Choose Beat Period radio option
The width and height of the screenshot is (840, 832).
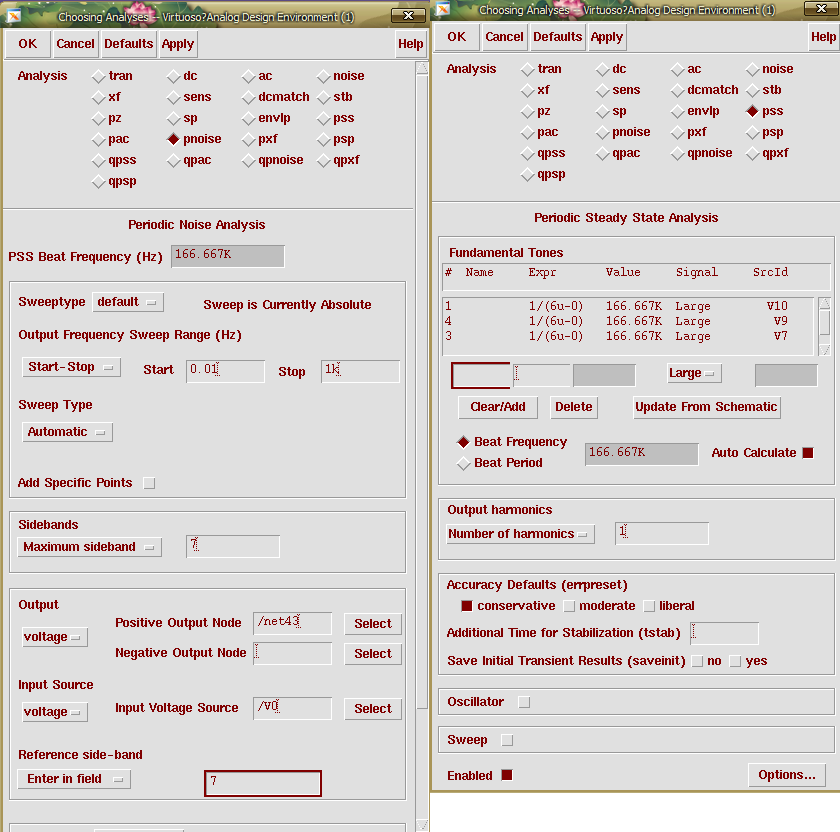click(463, 463)
